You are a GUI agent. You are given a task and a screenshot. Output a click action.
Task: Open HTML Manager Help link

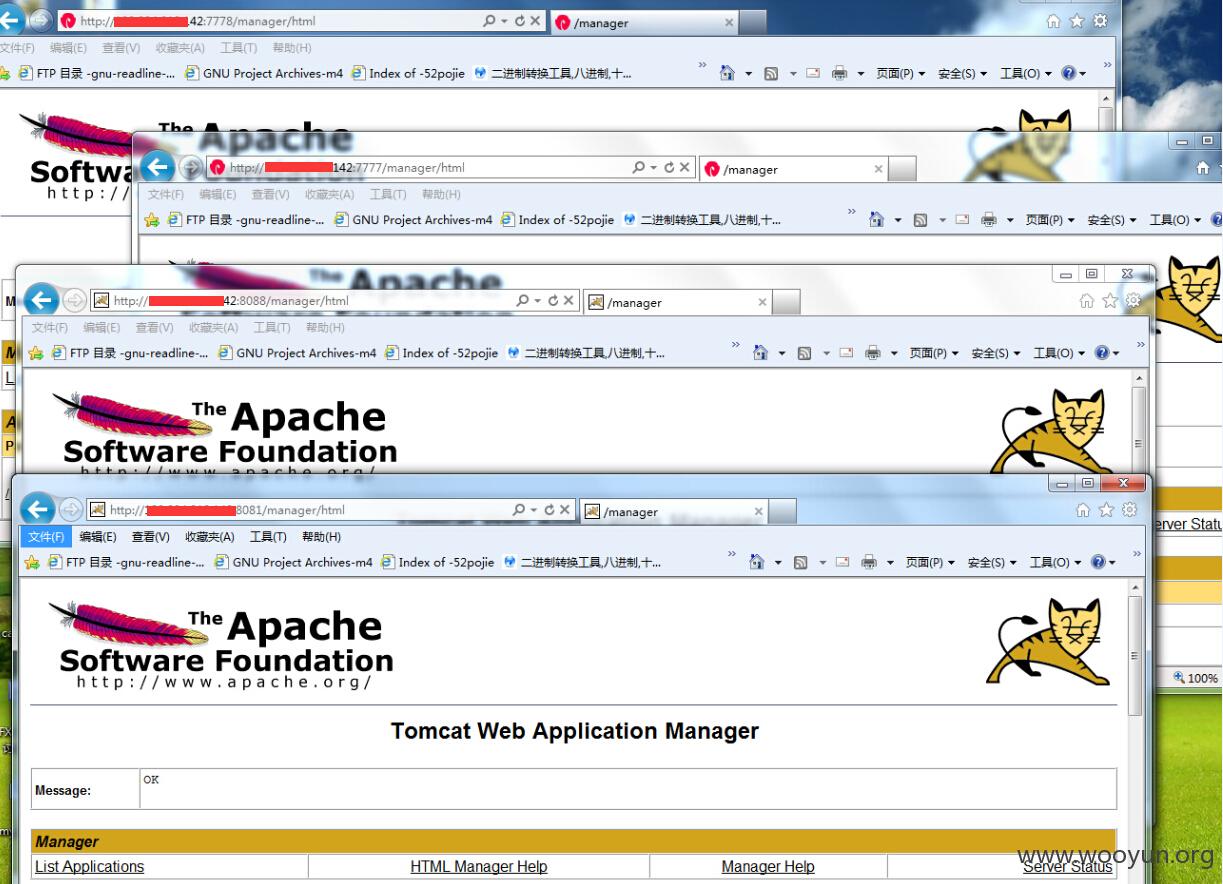(479, 866)
